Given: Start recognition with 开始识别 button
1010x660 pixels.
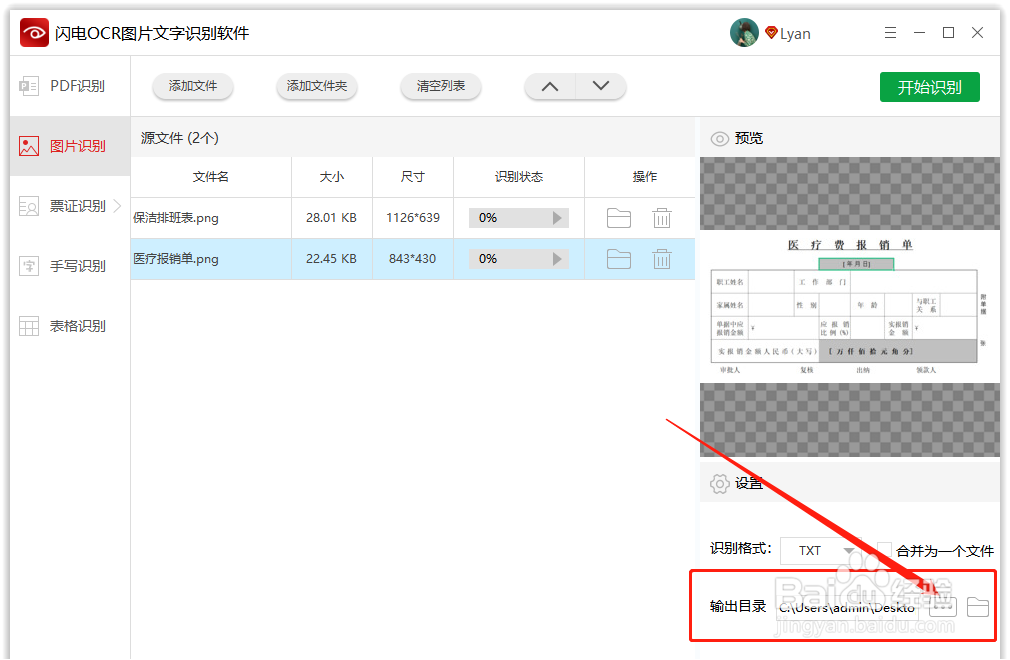Looking at the screenshot, I should point(929,87).
